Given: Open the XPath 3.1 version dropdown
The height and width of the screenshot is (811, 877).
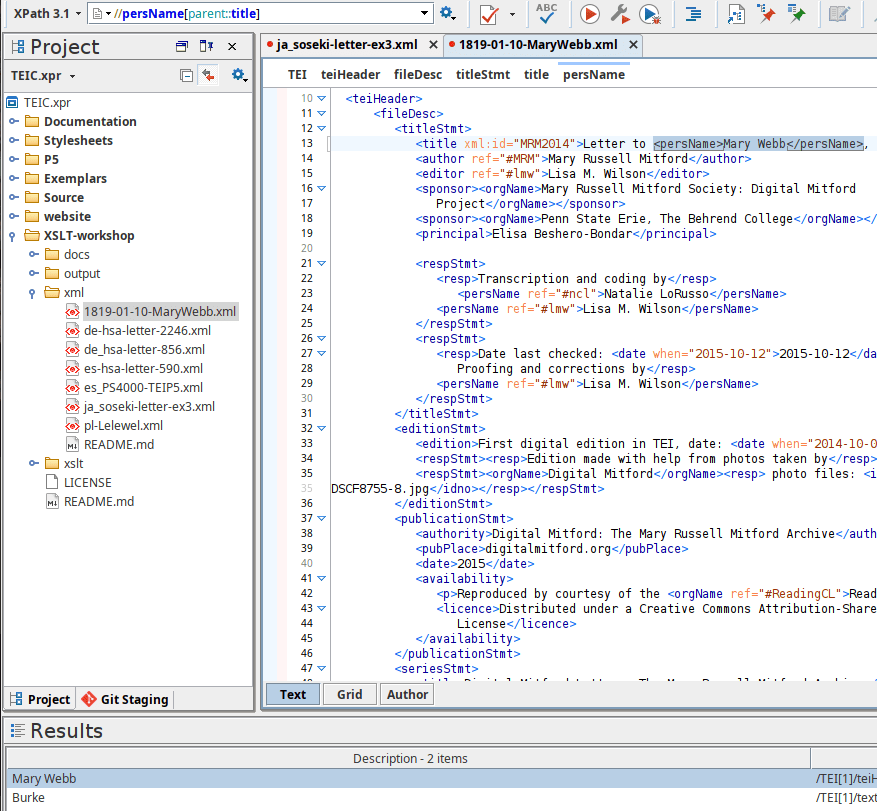Looking at the screenshot, I should (x=48, y=13).
